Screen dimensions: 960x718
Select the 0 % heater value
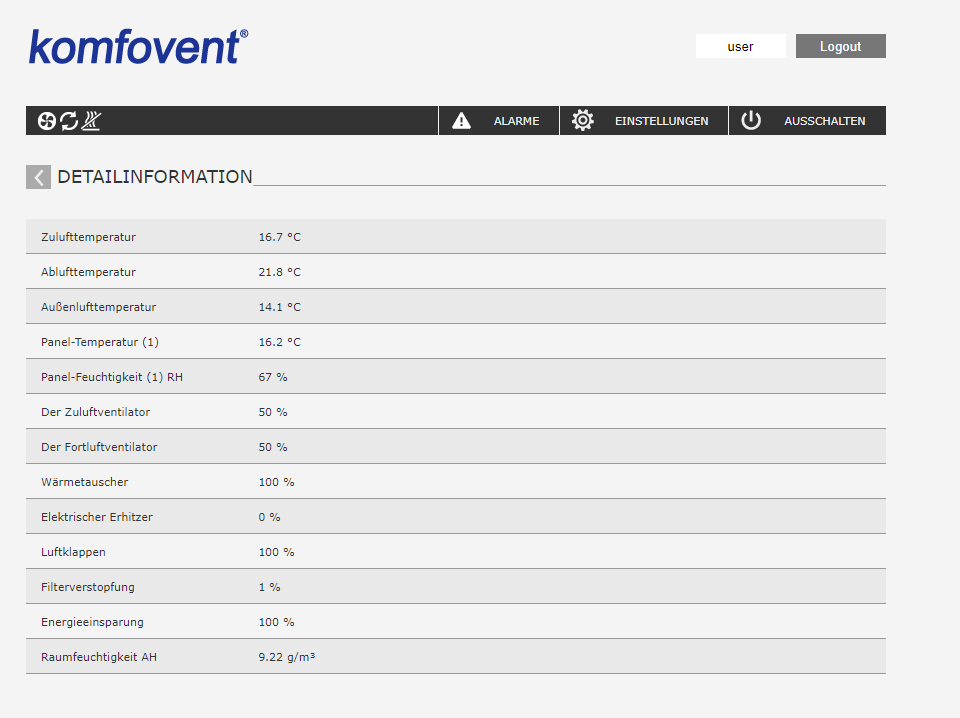269,517
